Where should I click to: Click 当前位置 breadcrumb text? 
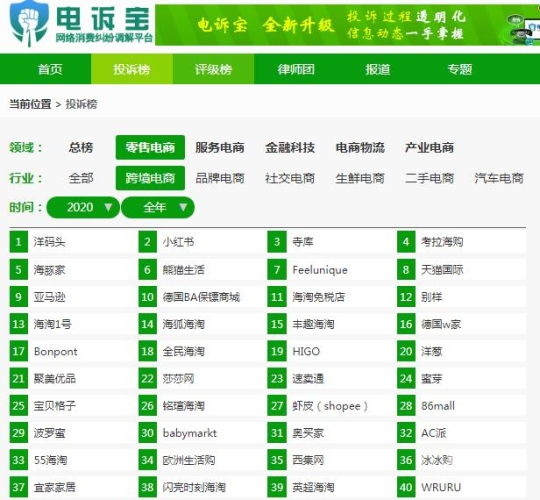pyautogui.click(x=30, y=104)
